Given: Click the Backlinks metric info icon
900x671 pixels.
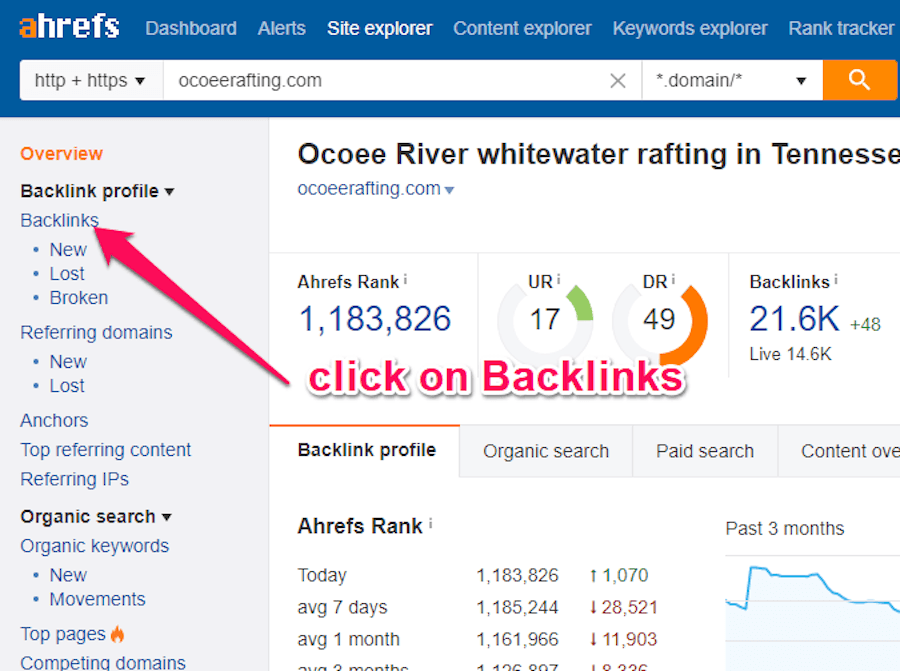Looking at the screenshot, I should click(836, 277).
